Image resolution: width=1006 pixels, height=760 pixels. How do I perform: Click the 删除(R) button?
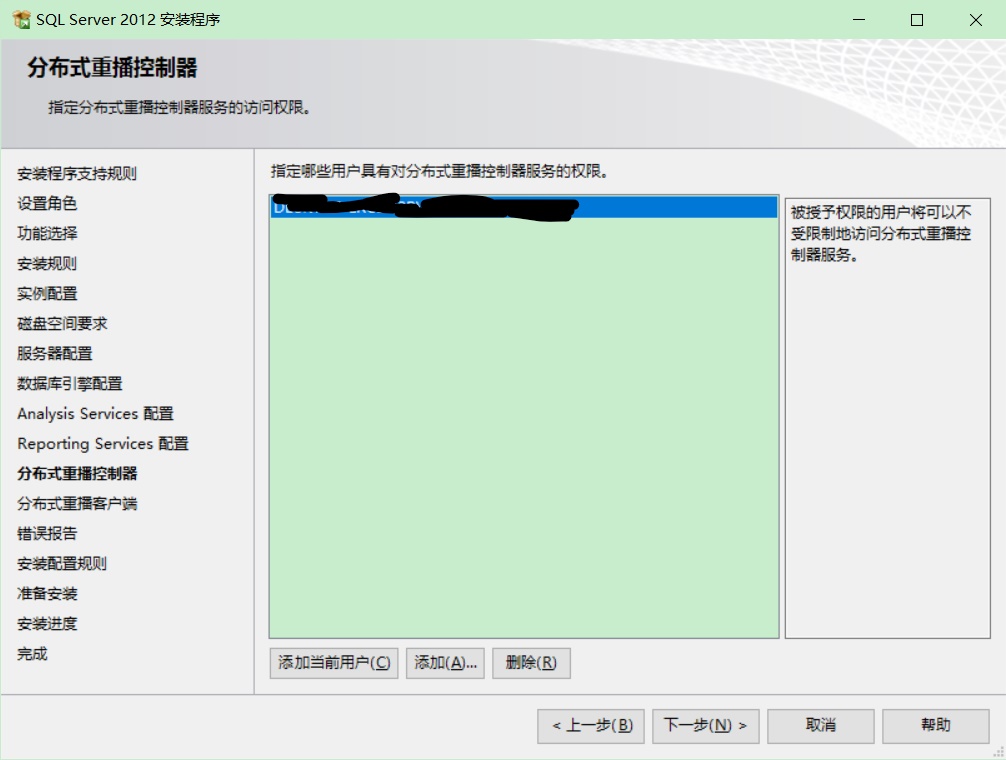coord(531,663)
